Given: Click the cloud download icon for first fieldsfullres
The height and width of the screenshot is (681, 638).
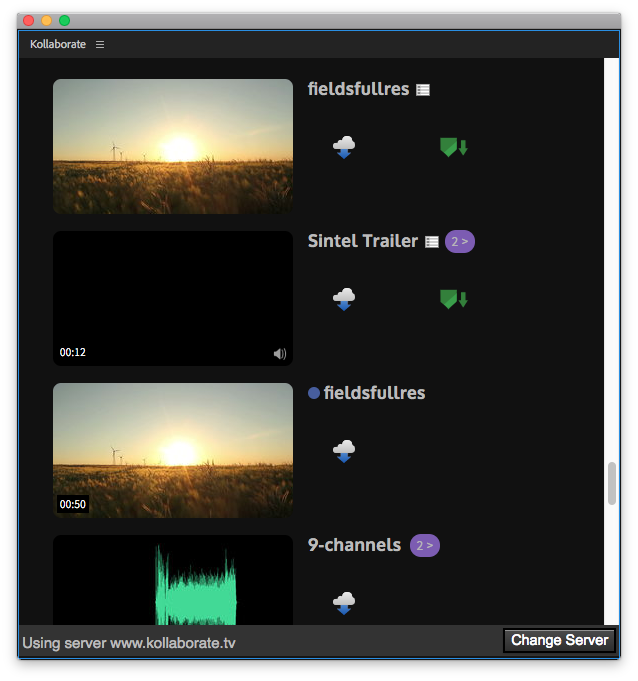Looking at the screenshot, I should click(x=344, y=147).
